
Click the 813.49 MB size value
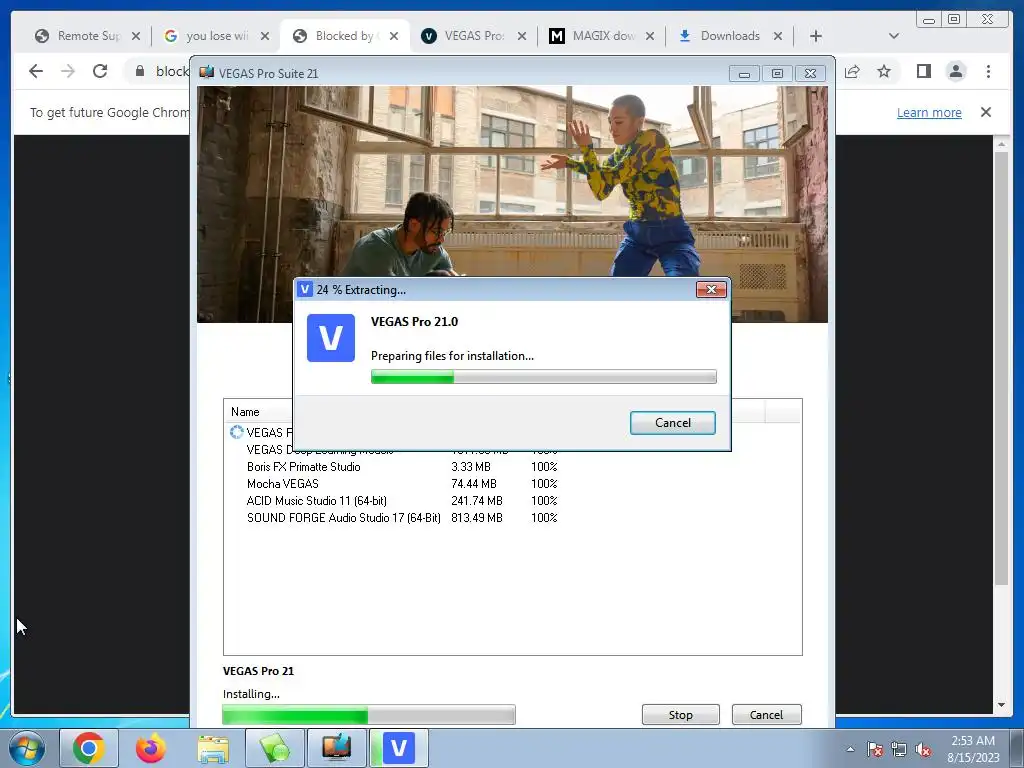[477, 517]
